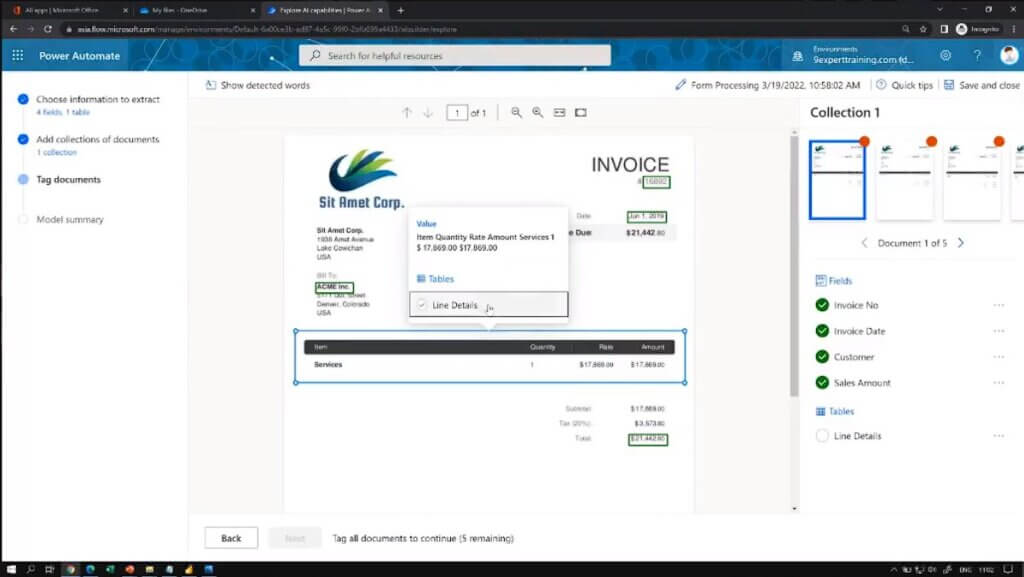Image resolution: width=1024 pixels, height=577 pixels.
Task: Go back in the browser
Action: tap(14, 29)
